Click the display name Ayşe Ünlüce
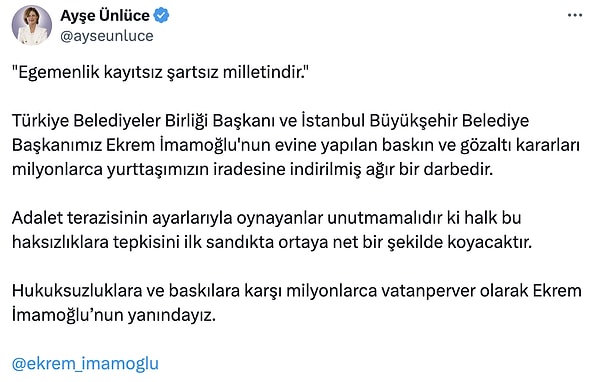 coord(105,16)
